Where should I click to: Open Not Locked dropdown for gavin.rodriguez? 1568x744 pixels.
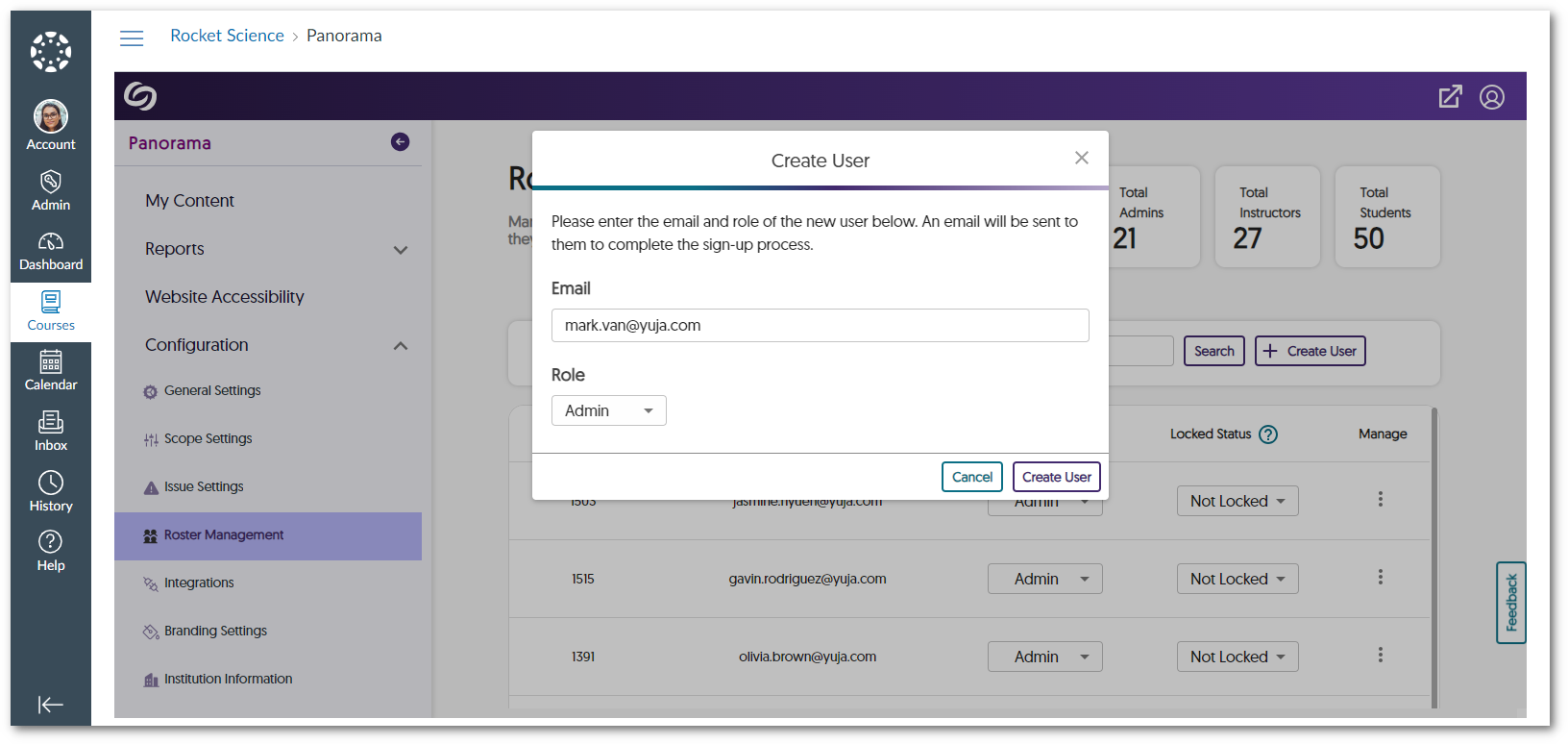pos(1237,579)
